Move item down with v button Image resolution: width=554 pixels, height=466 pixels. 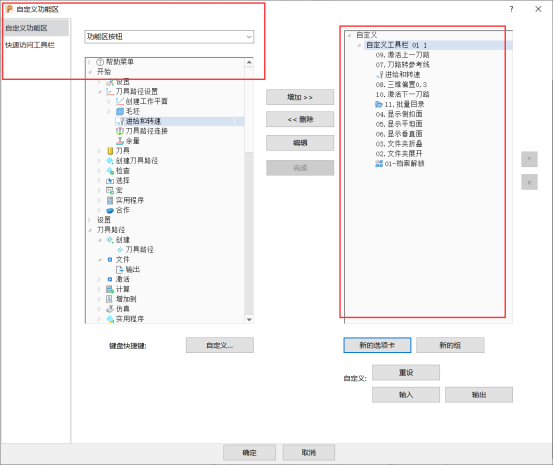[x=529, y=182]
